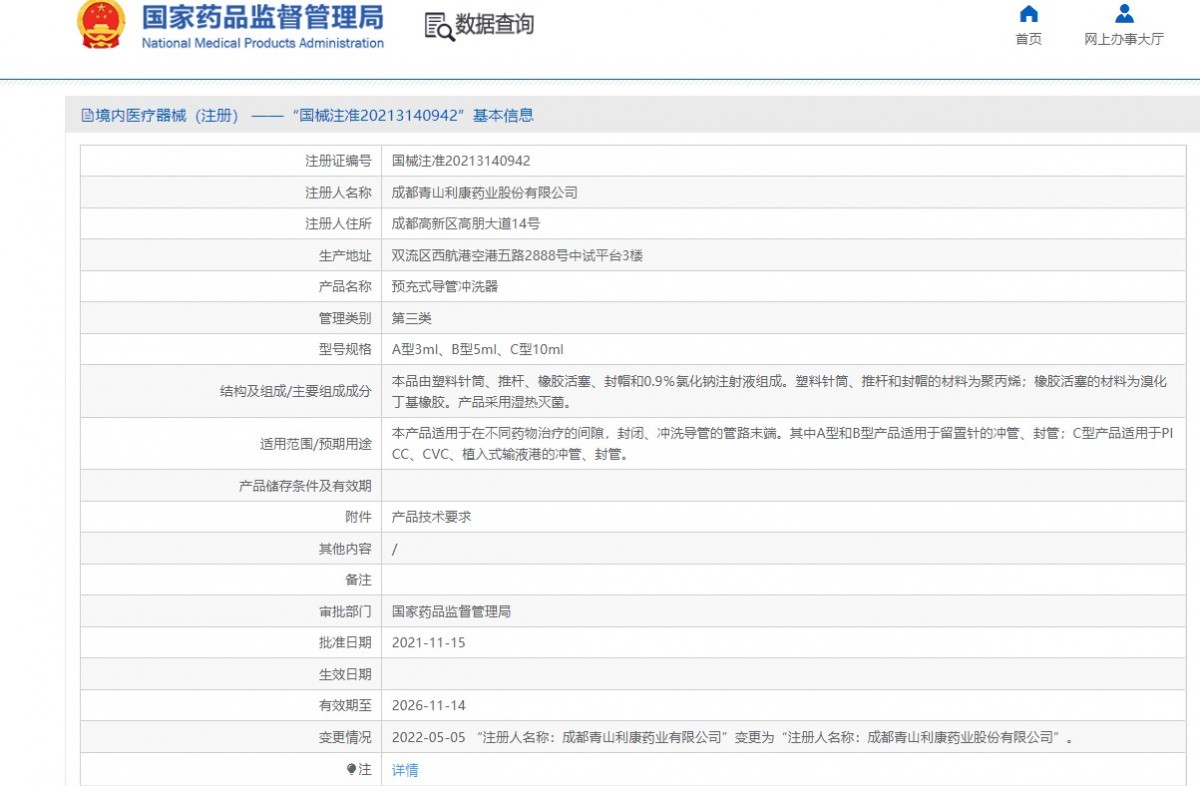Click 有效期至 label

point(345,706)
